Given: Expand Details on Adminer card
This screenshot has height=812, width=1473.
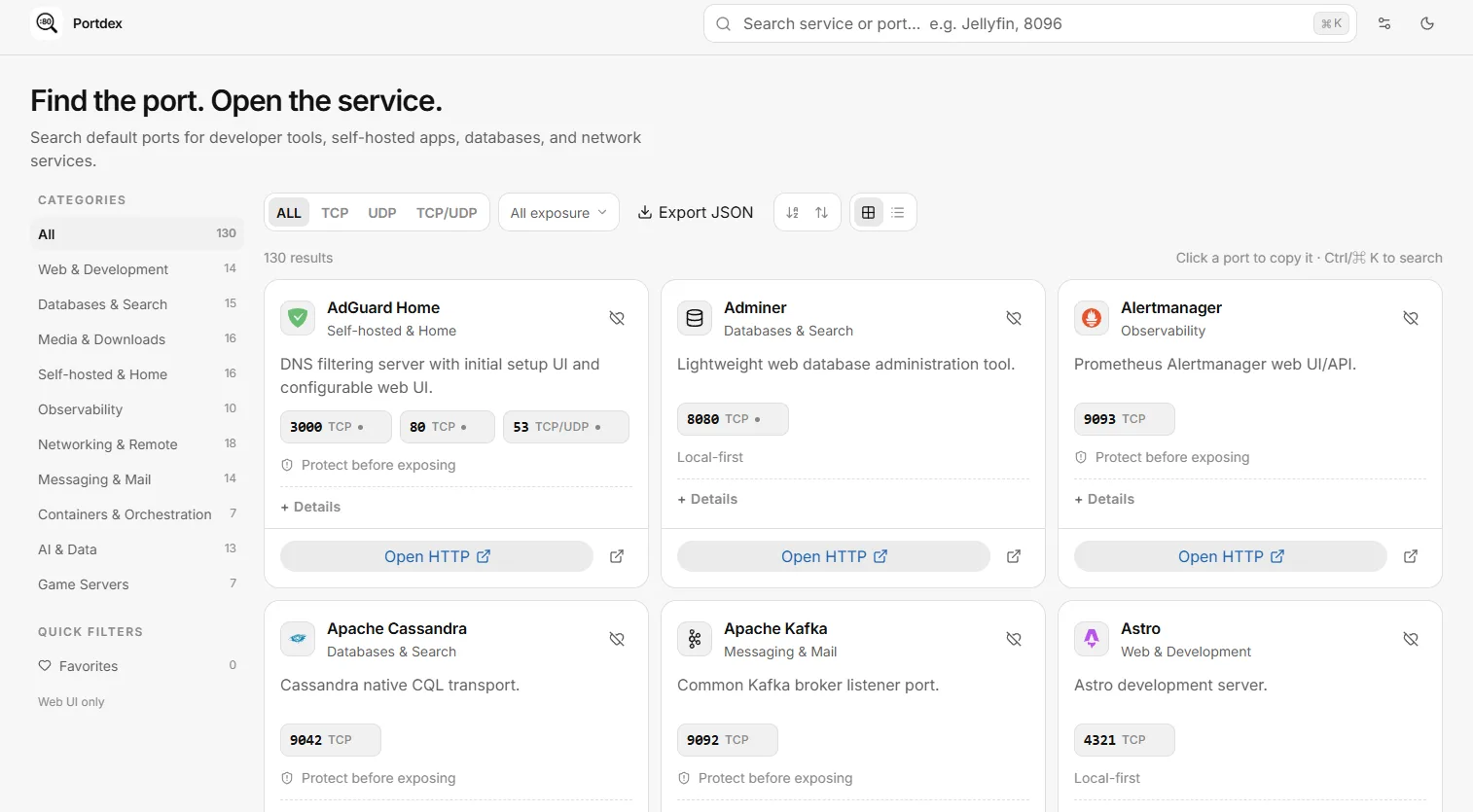Looking at the screenshot, I should click(x=707, y=499).
